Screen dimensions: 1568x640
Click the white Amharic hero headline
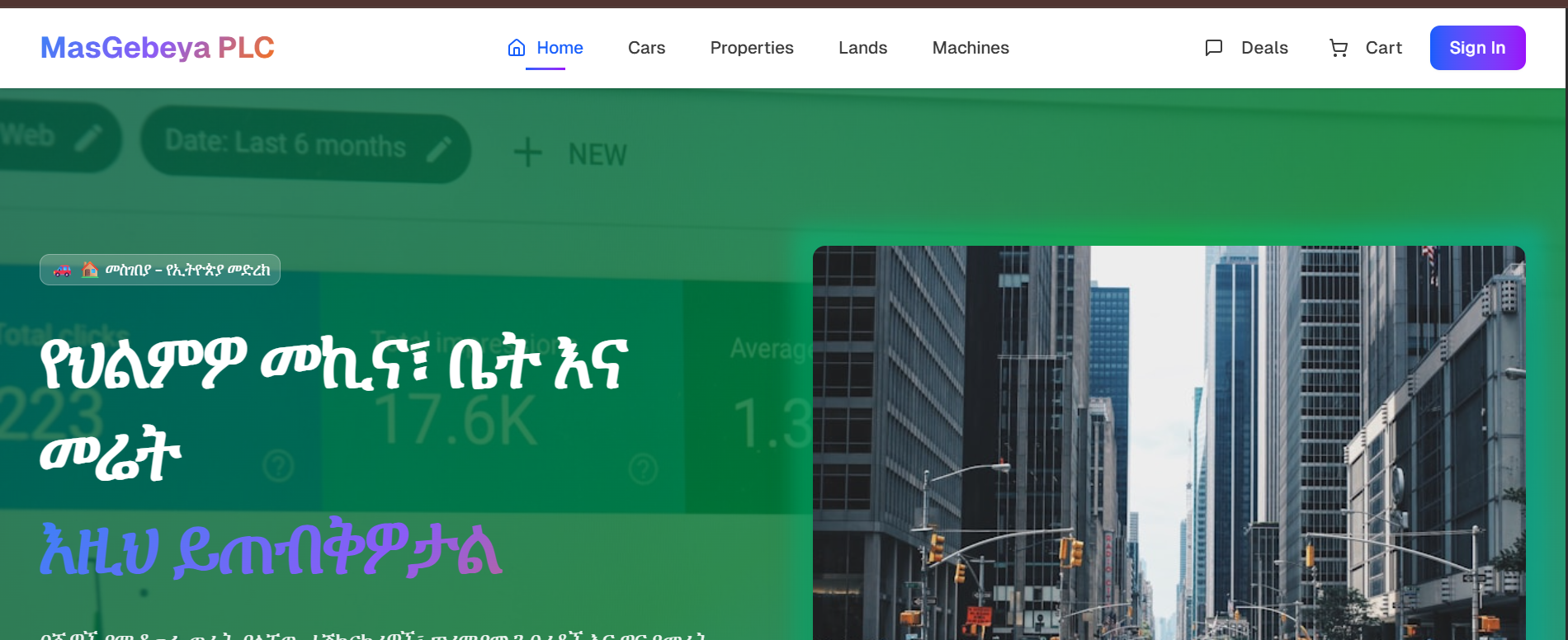point(333,407)
